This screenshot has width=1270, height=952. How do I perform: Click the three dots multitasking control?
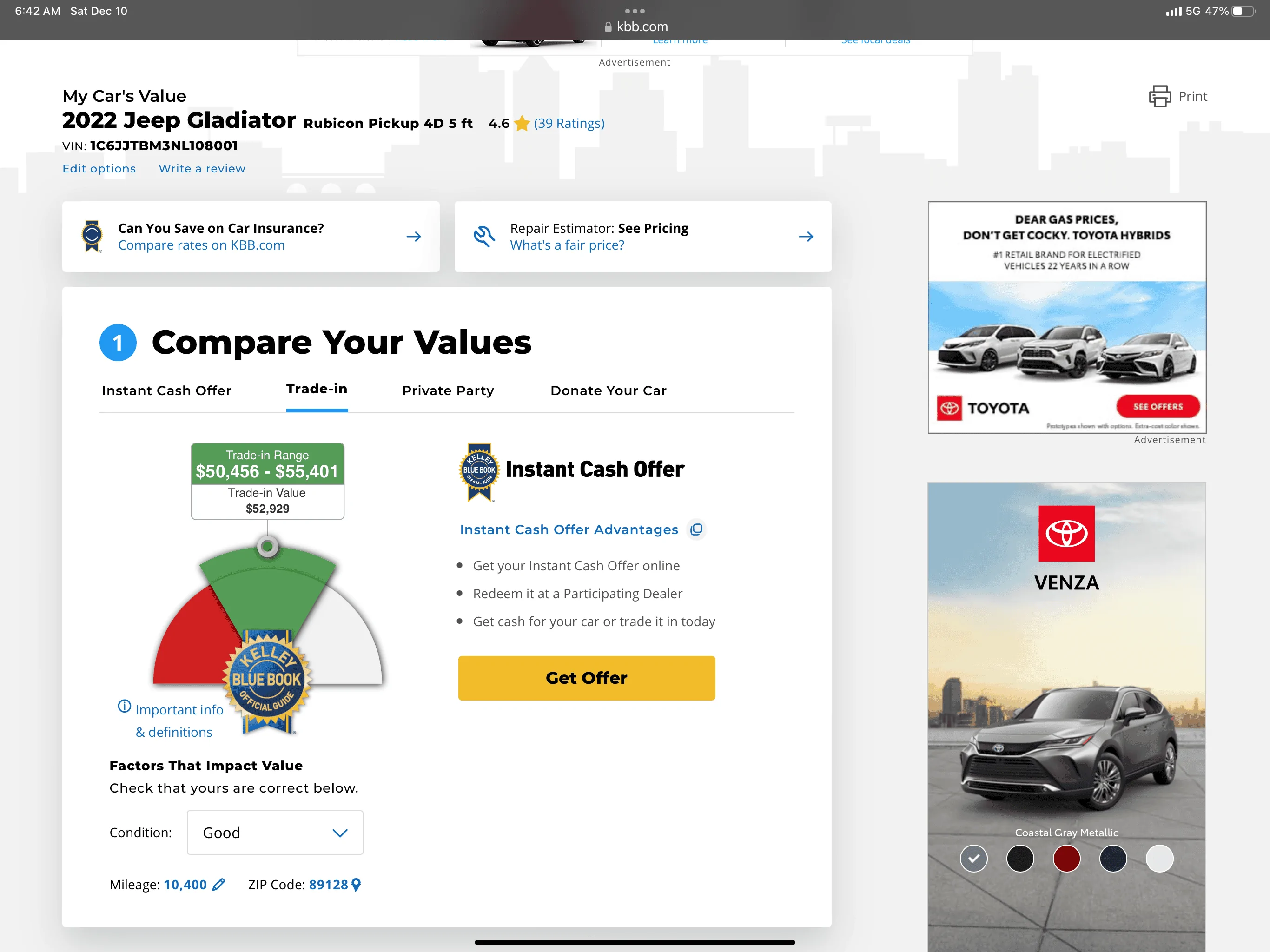[x=635, y=11]
